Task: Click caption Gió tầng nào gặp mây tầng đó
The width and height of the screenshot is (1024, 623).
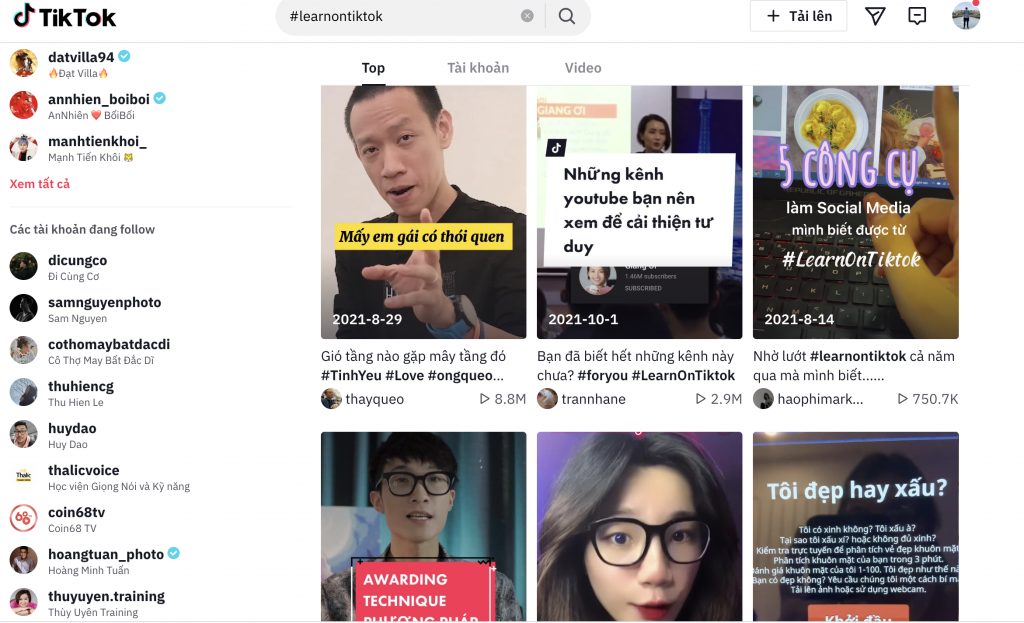Action: (413, 357)
